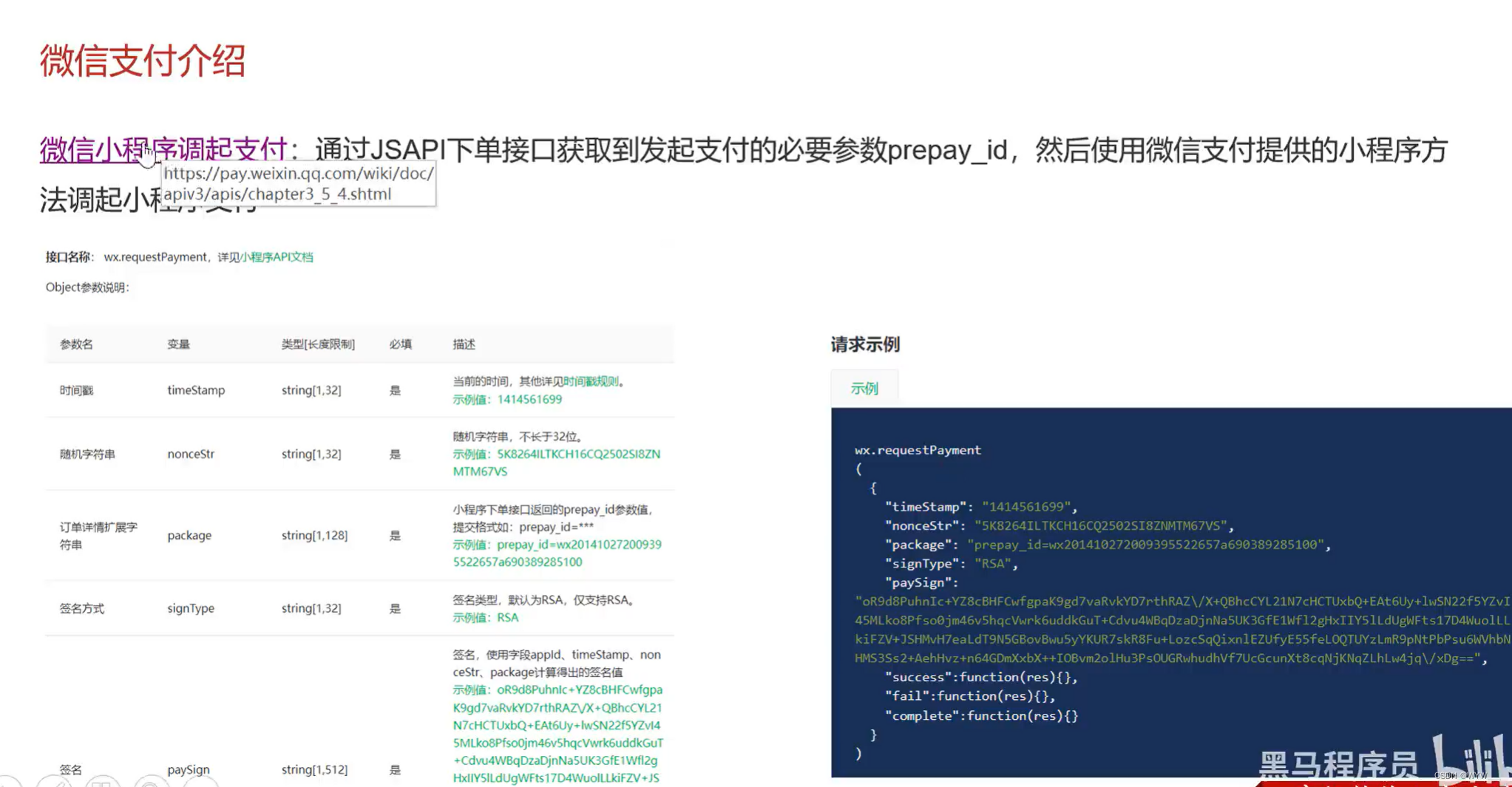Click the 请求示例 heading
Screen dimensions: 1512x787
pyautogui.click(x=865, y=344)
